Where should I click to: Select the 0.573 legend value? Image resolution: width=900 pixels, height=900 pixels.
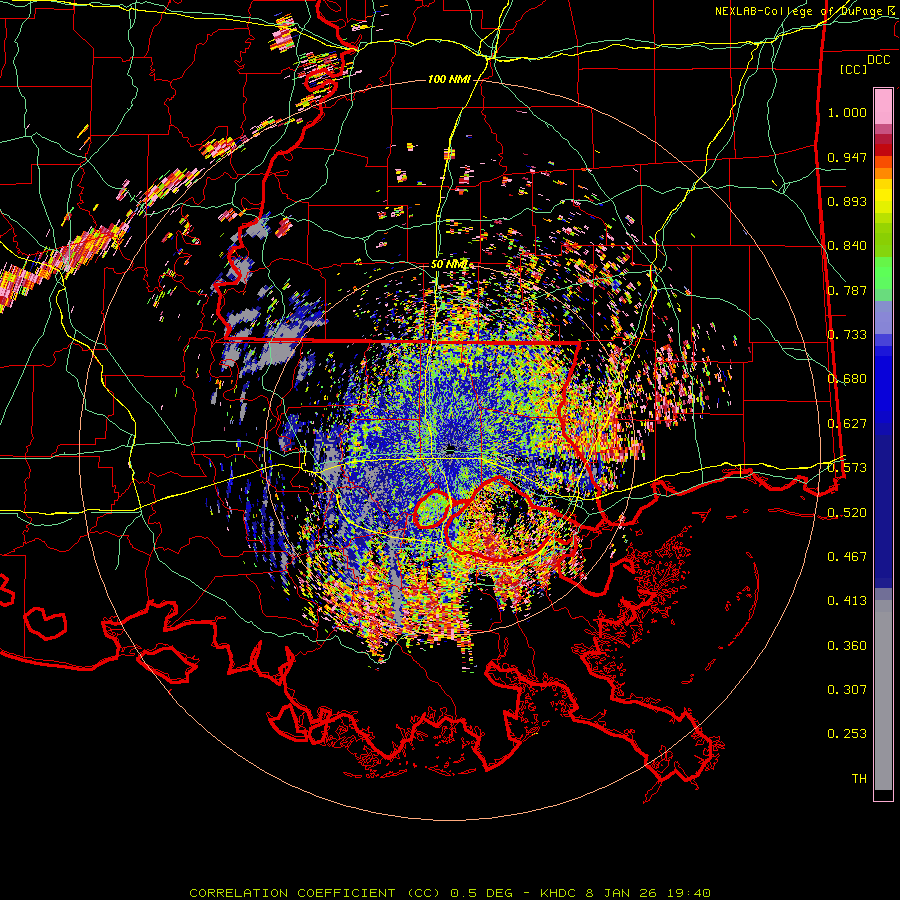click(847, 468)
